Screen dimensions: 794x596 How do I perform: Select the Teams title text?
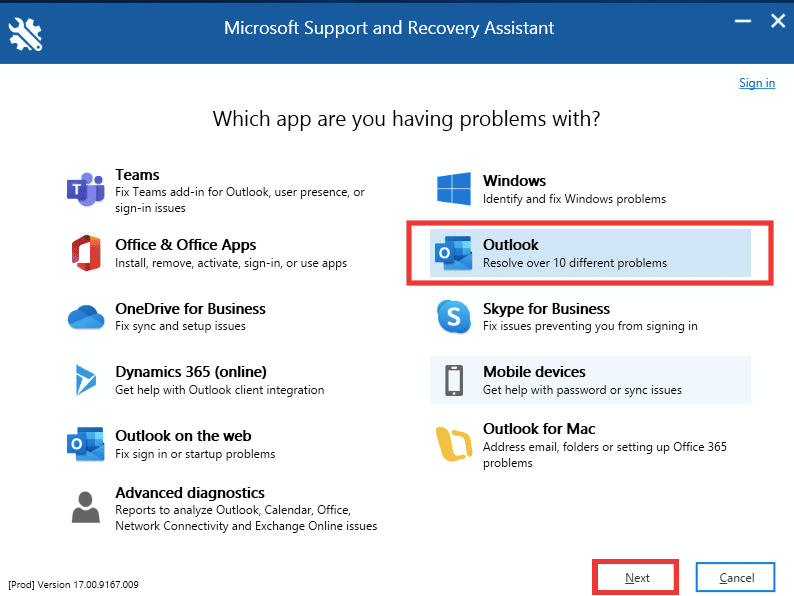tap(137, 175)
